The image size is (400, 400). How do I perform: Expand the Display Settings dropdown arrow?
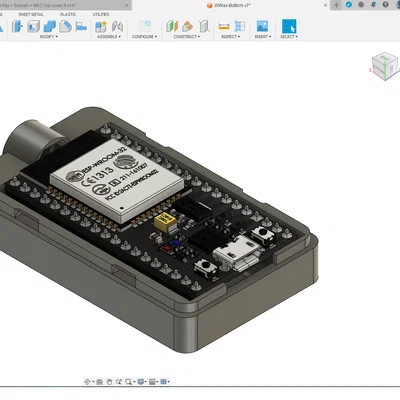(x=146, y=382)
